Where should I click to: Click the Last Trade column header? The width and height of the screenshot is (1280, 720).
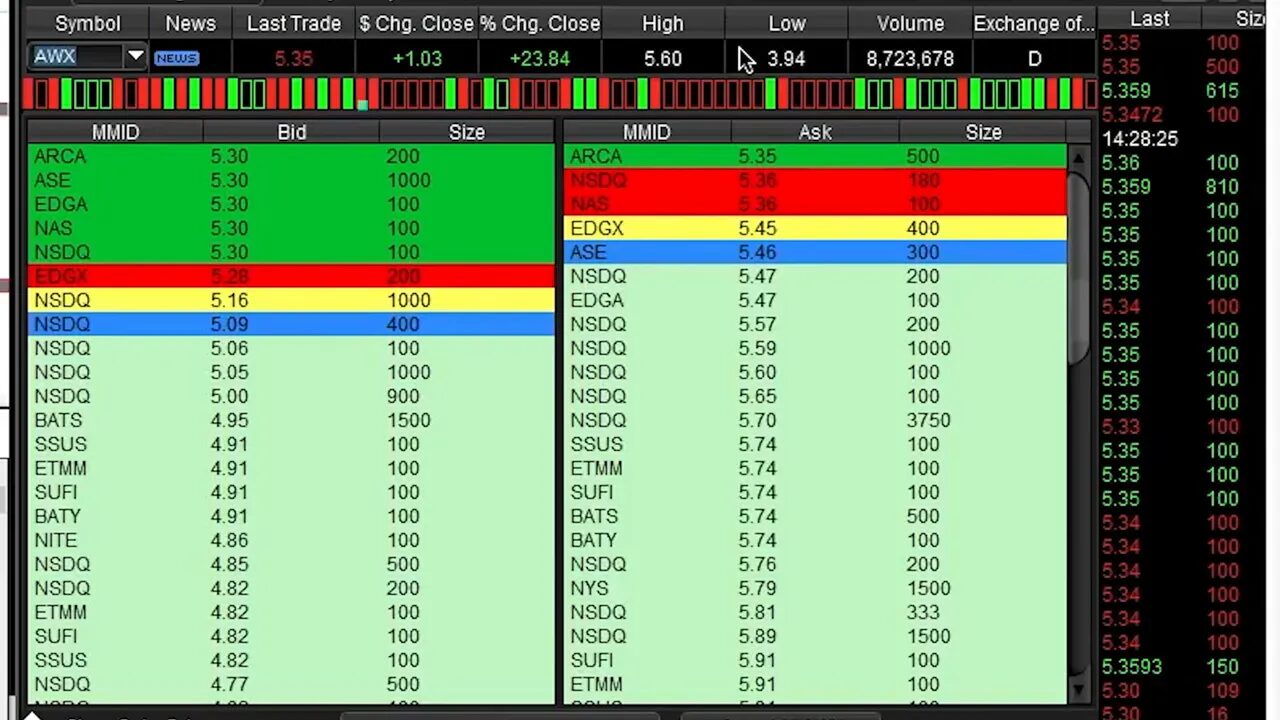click(x=293, y=23)
